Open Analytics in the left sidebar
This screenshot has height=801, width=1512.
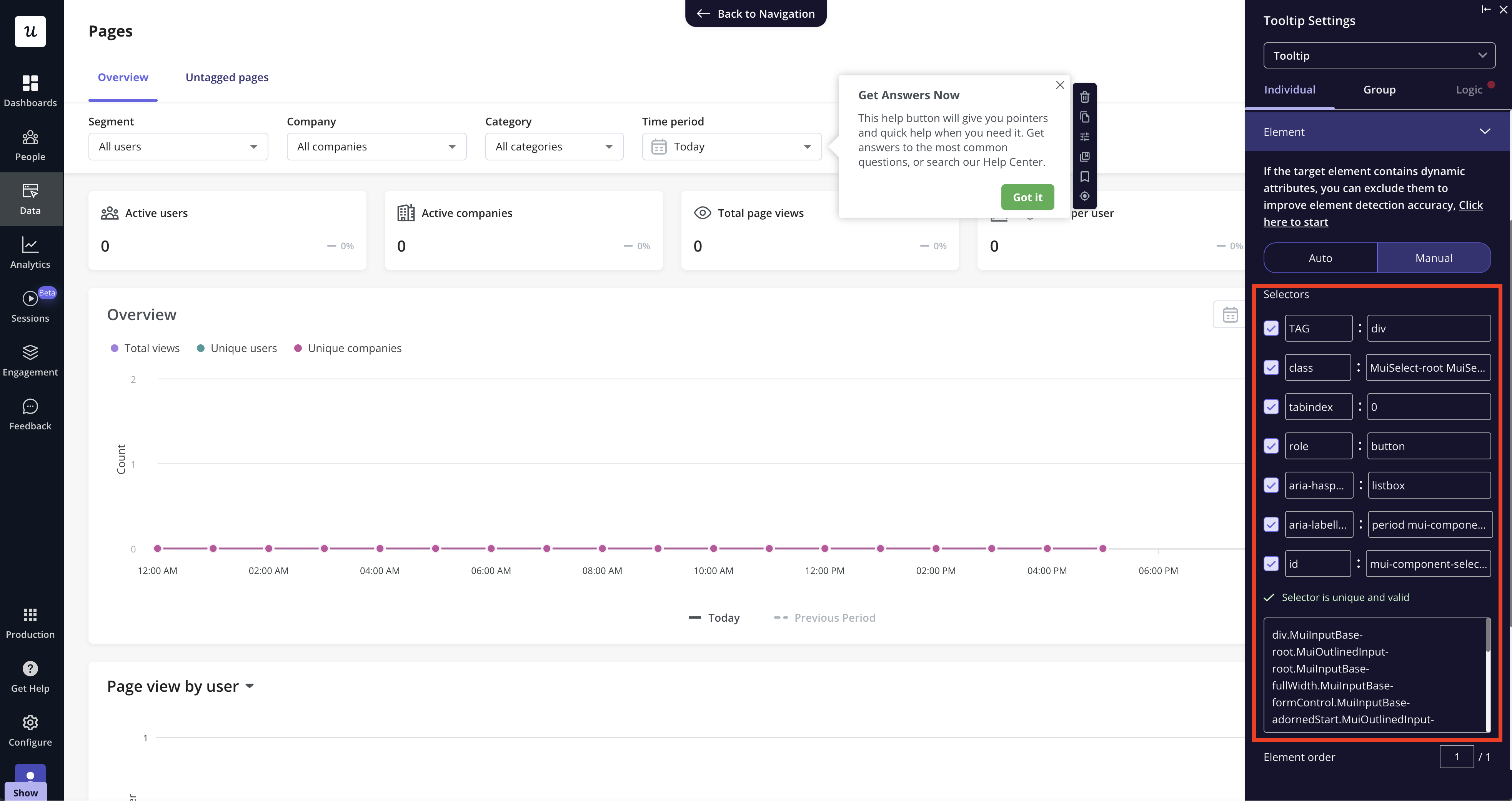30,252
